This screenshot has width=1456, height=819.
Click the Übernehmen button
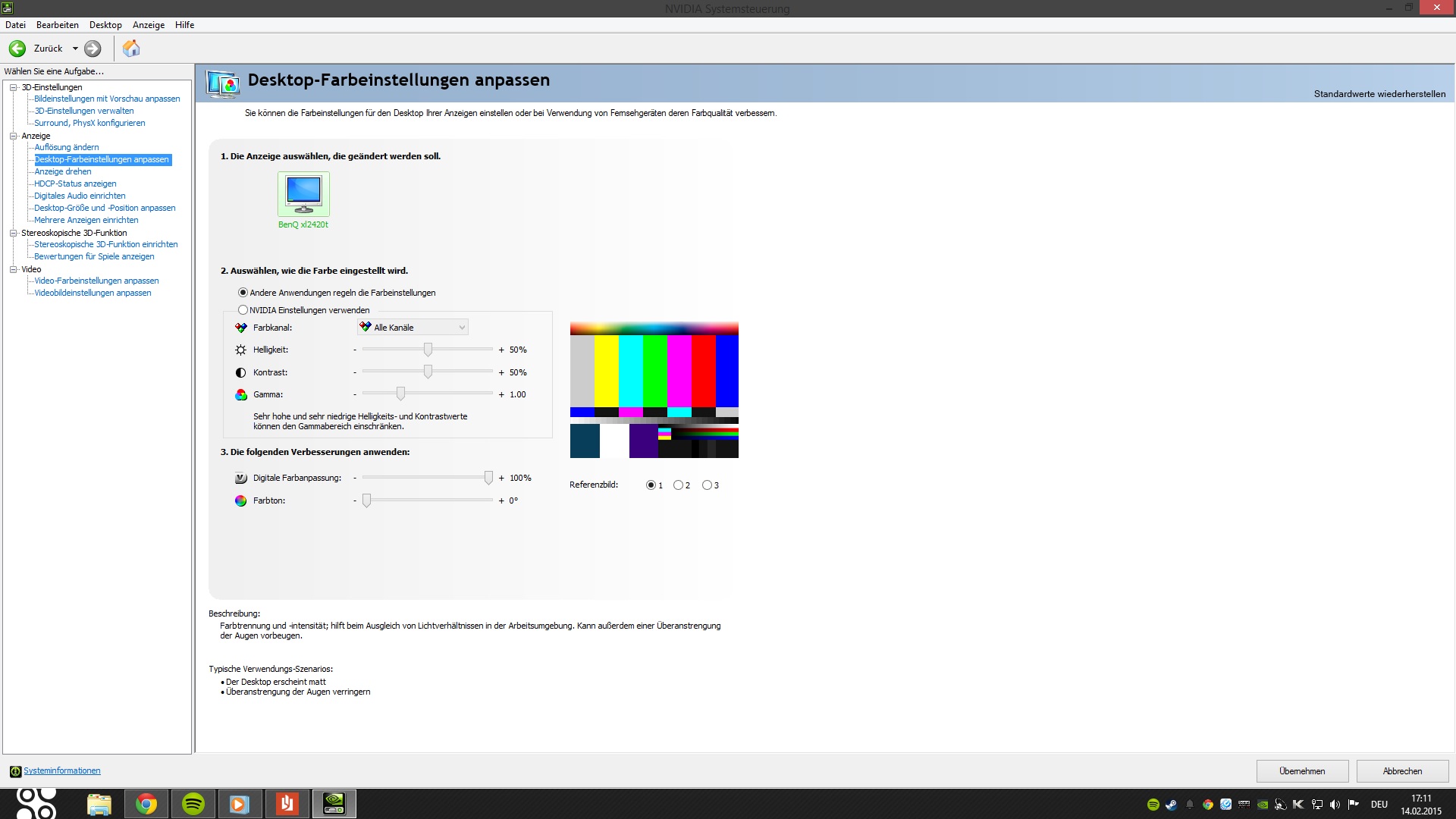pyautogui.click(x=1302, y=771)
